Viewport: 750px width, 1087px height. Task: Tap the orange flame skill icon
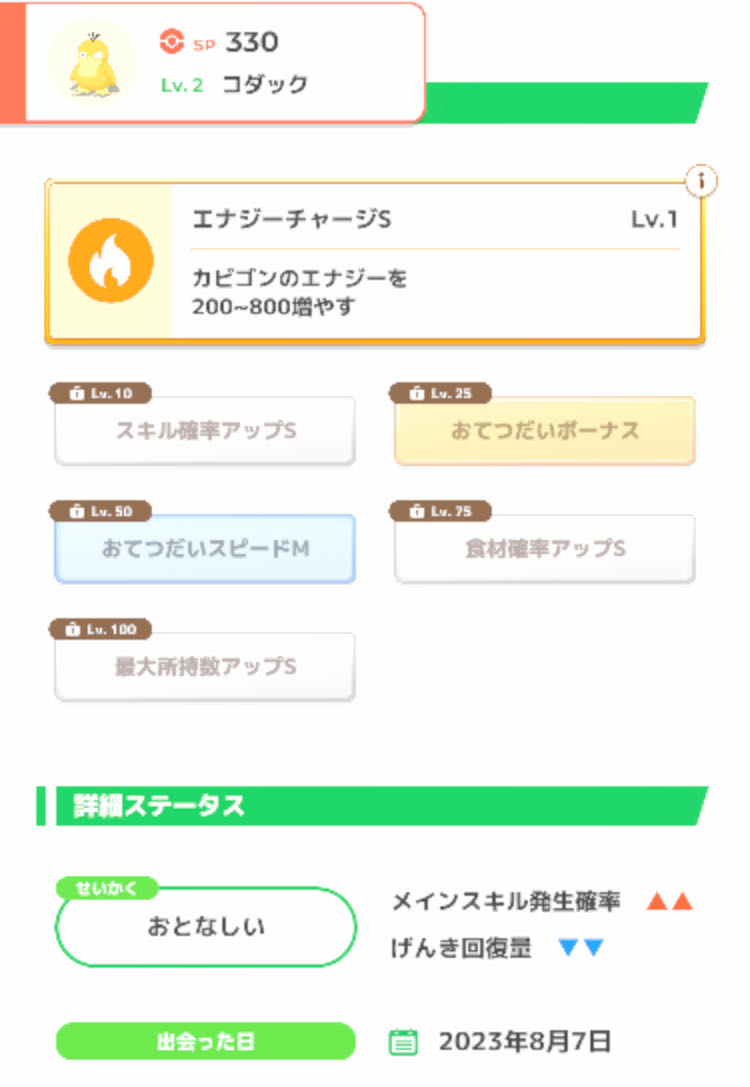point(110,261)
